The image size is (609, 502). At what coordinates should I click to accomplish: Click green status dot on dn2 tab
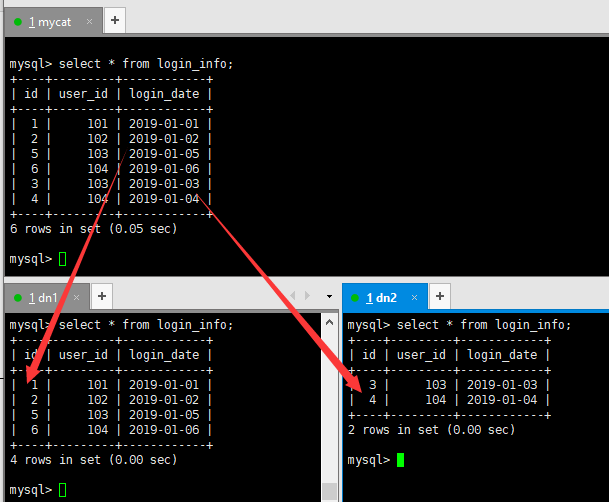355,298
